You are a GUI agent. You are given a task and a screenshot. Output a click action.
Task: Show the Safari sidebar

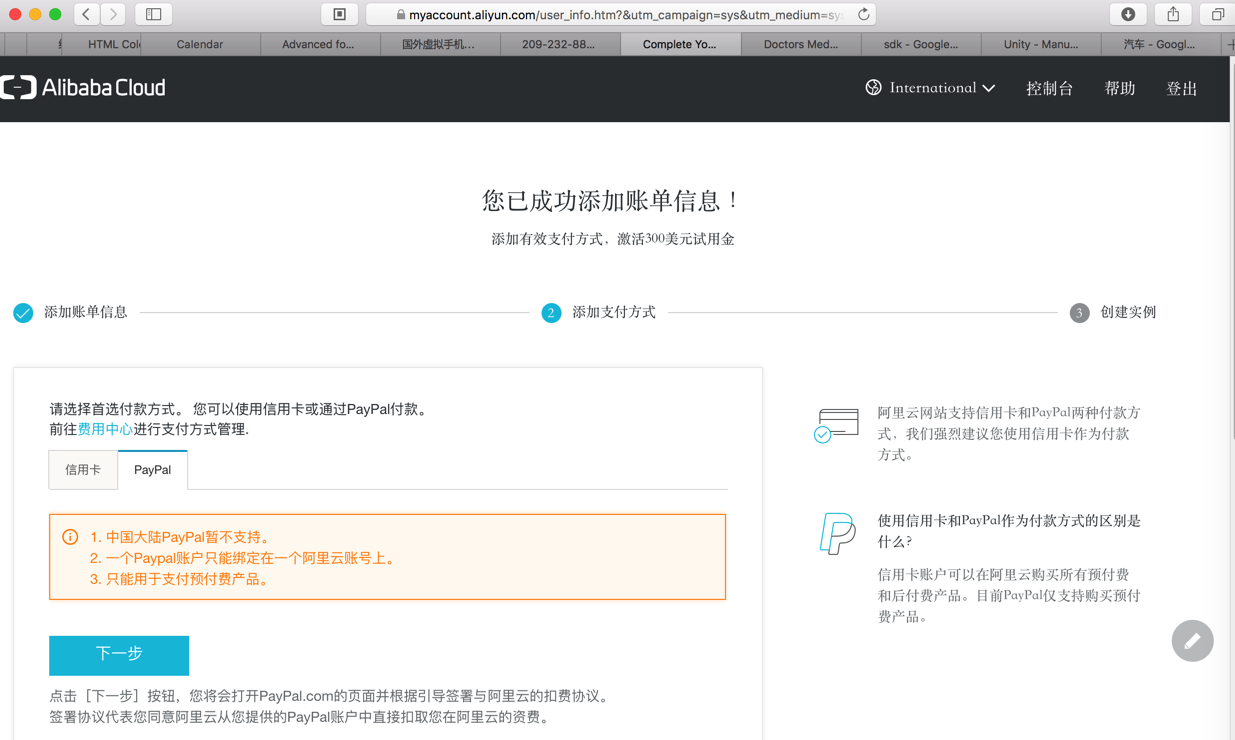[x=154, y=14]
